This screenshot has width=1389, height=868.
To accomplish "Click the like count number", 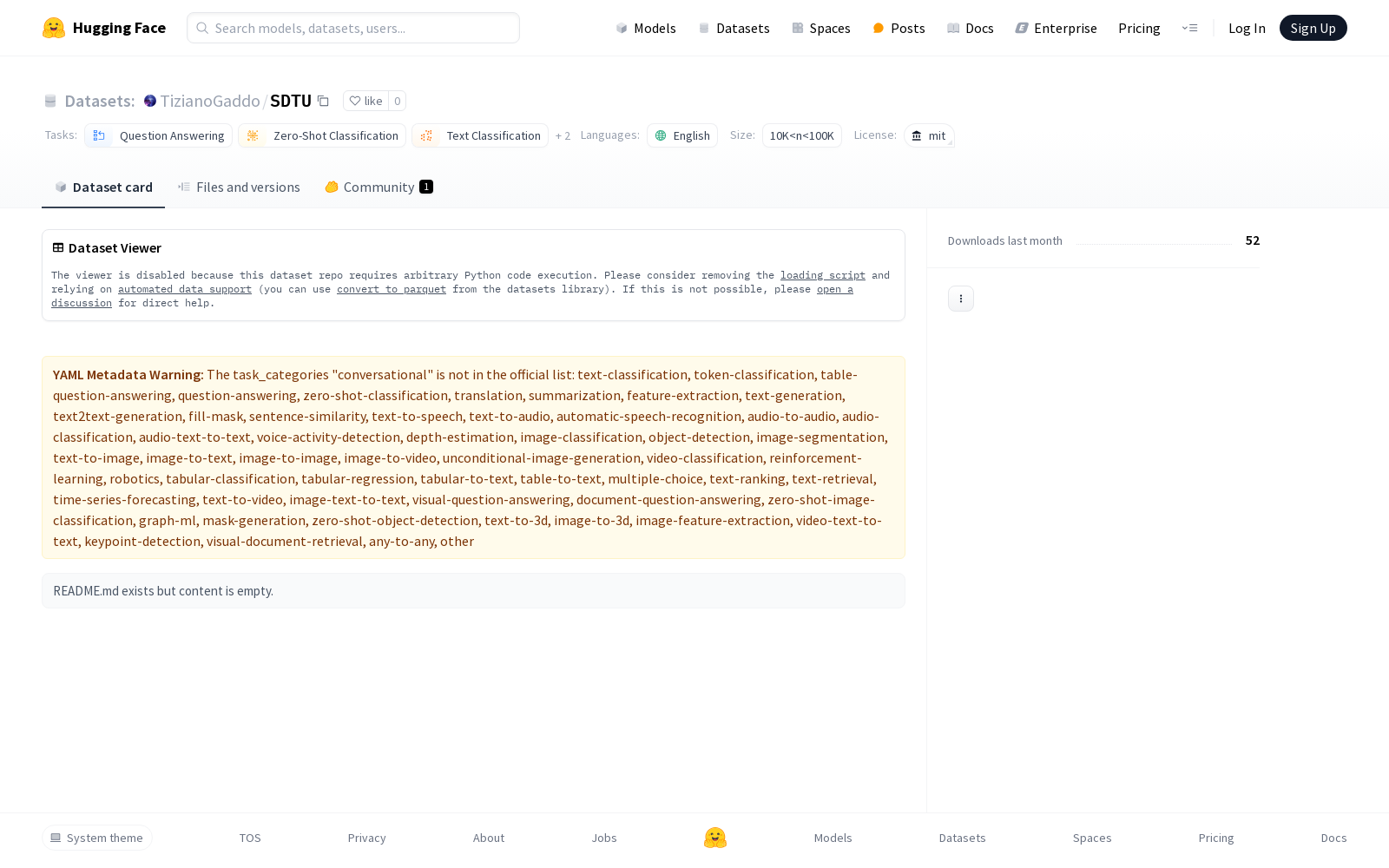I will coord(398,101).
